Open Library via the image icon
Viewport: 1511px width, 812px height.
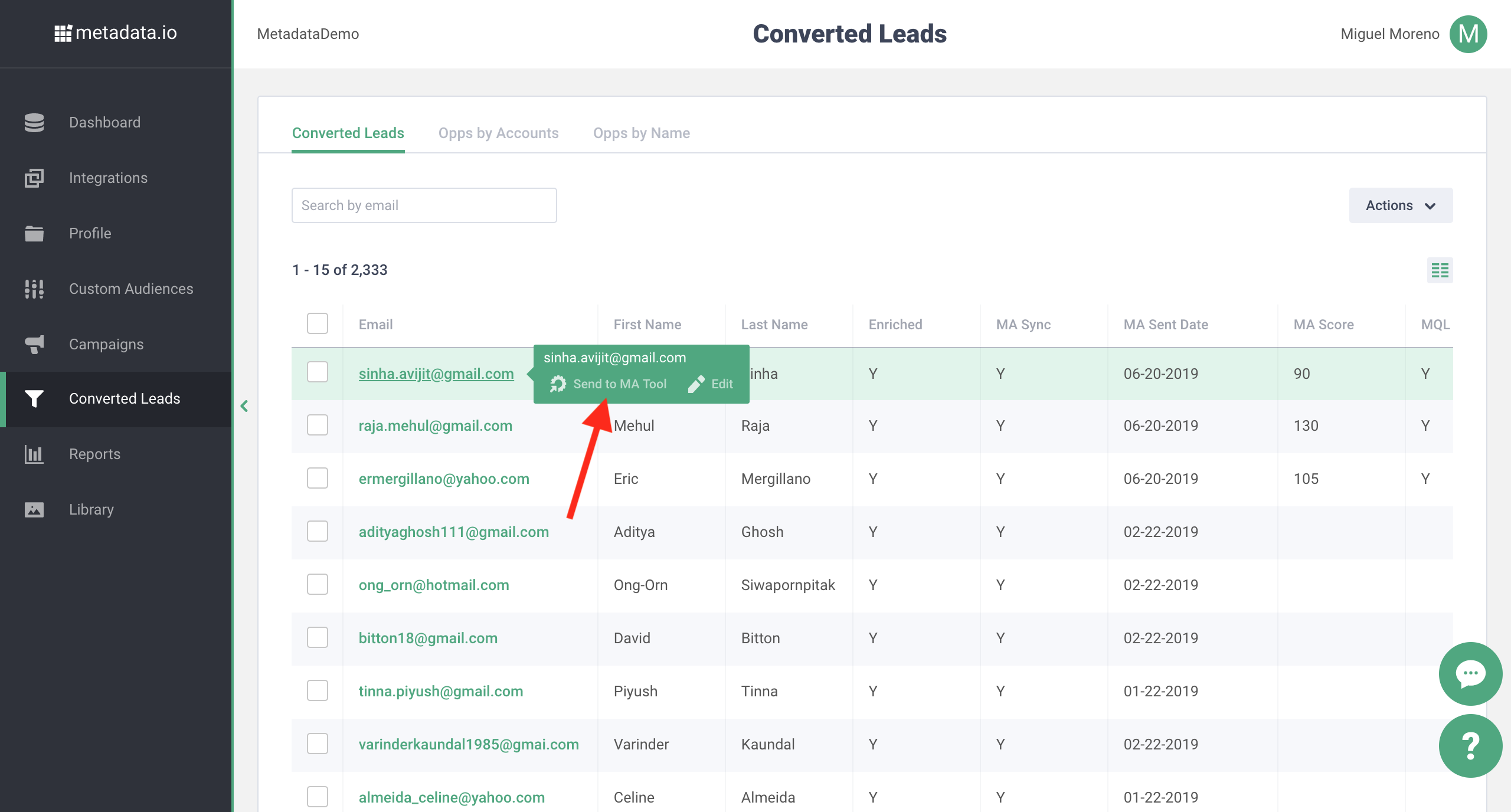34,509
